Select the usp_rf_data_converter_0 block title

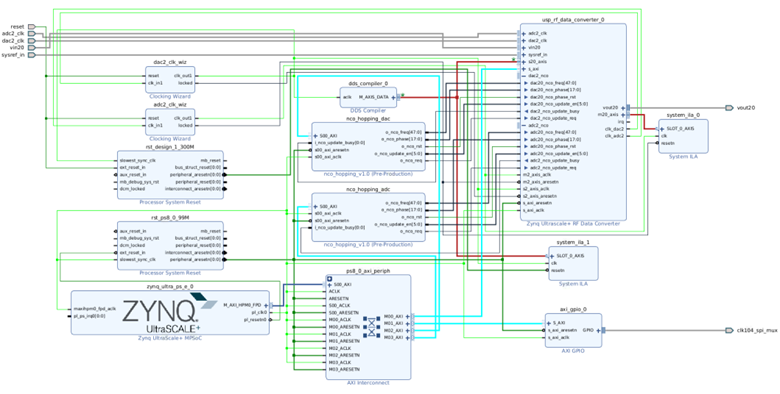(573, 19)
